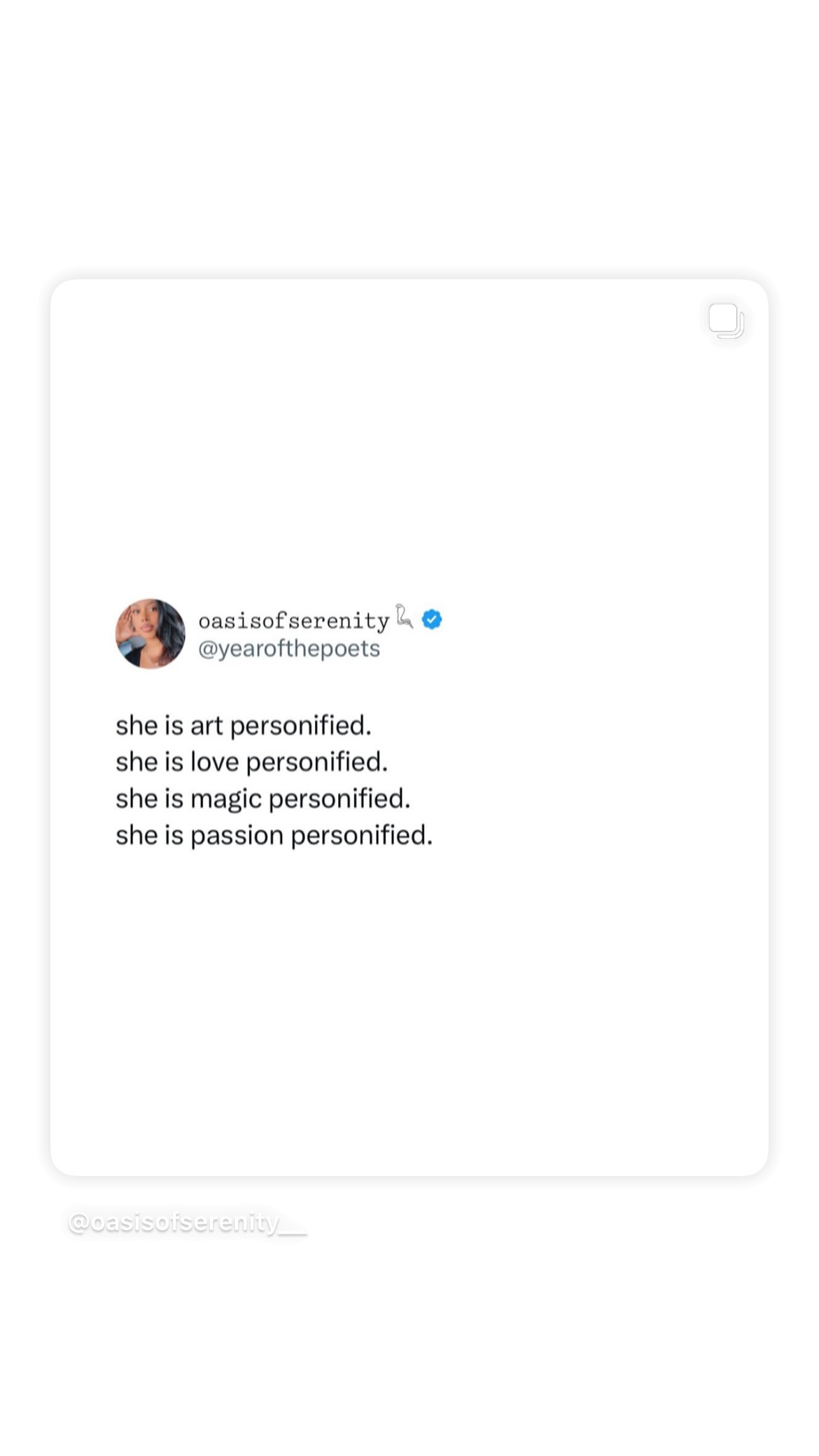Click the word 'art' in the first line

pyautogui.click(x=206, y=727)
